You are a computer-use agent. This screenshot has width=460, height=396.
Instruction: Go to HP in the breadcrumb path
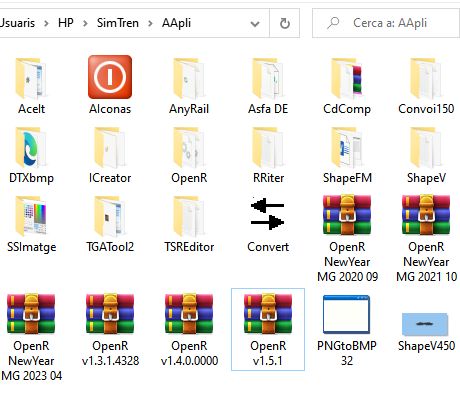(66, 23)
